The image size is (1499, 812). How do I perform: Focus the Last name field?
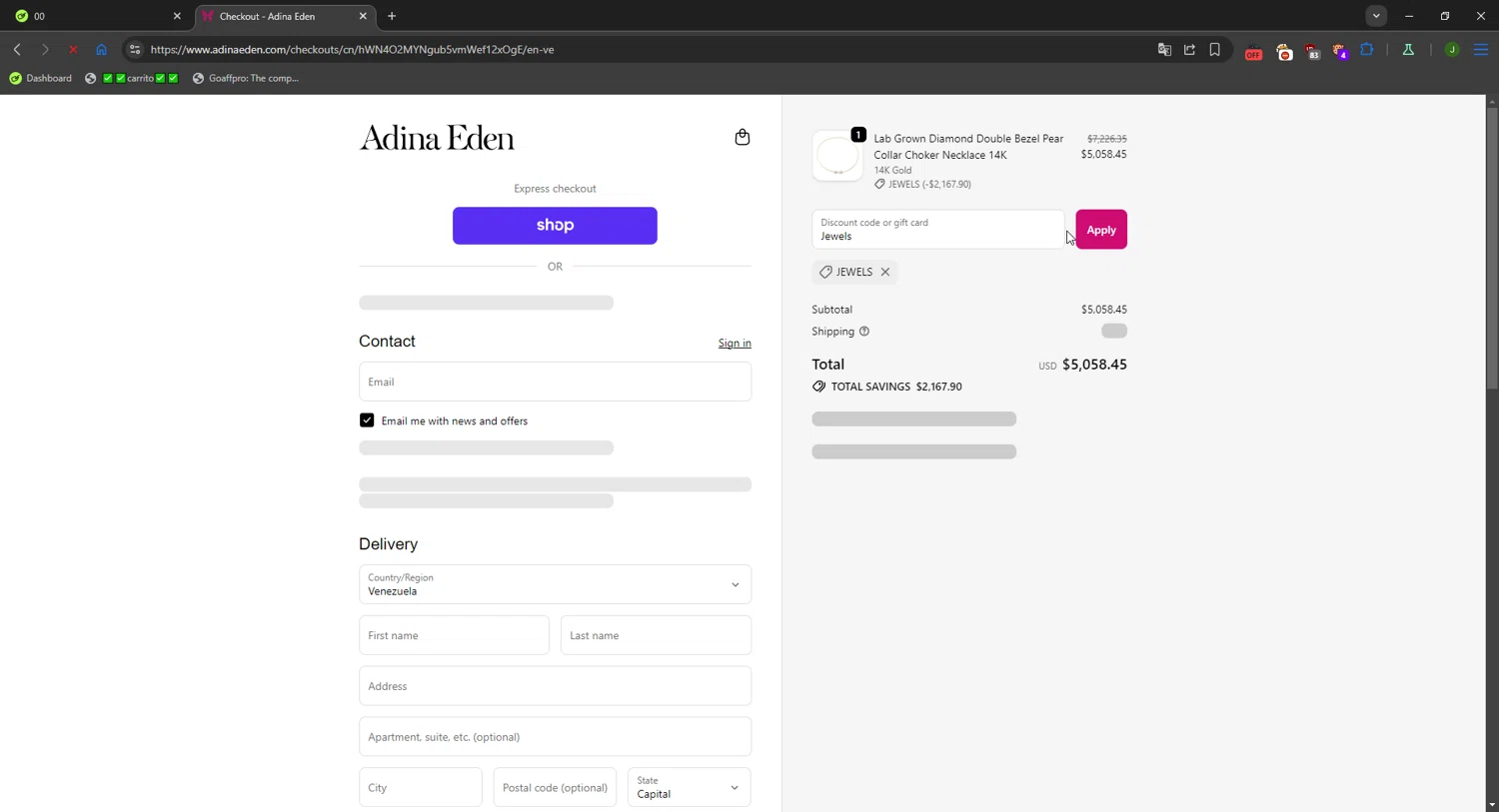tap(656, 635)
